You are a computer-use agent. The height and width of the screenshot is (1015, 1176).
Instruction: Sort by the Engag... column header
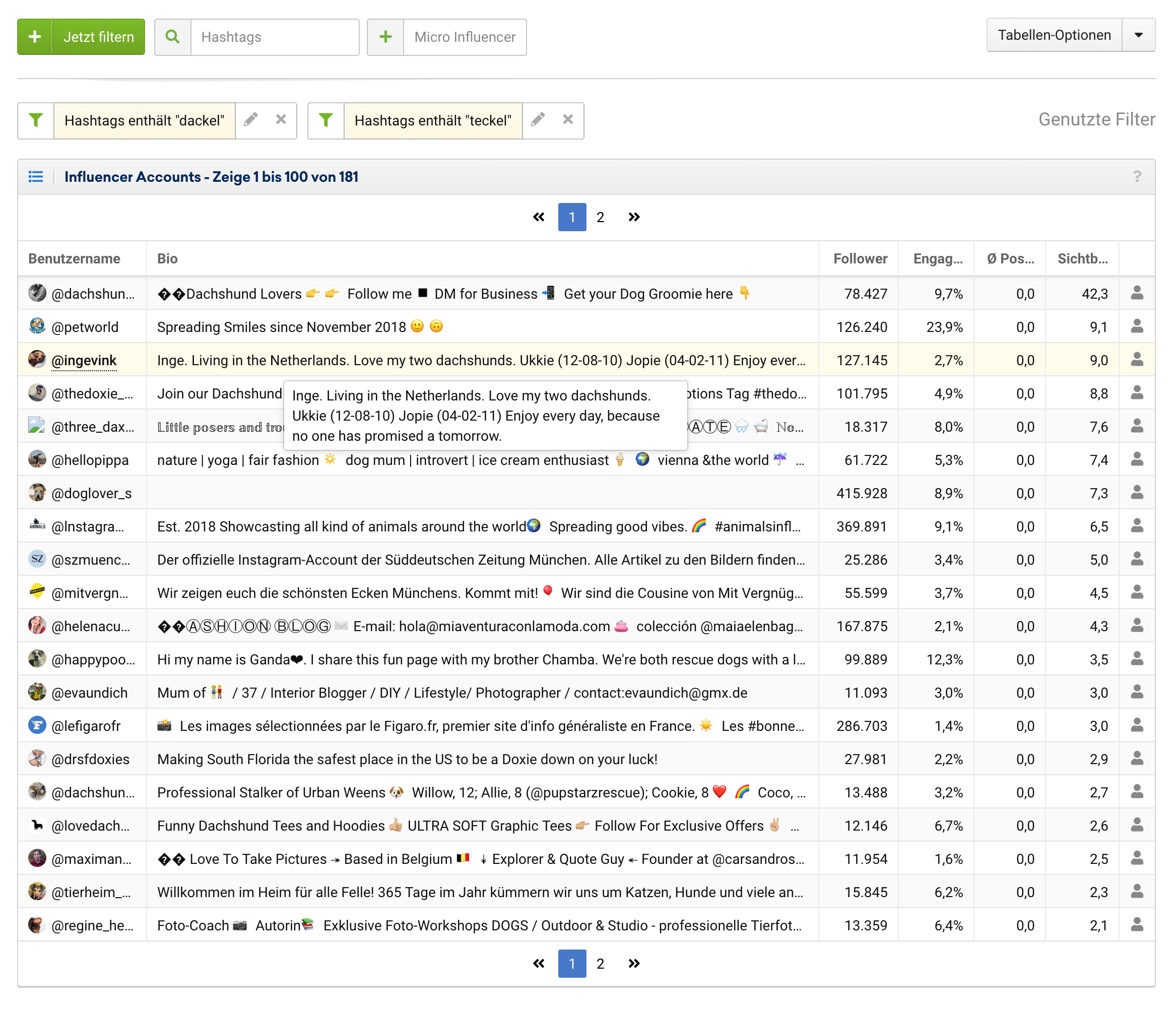(938, 259)
